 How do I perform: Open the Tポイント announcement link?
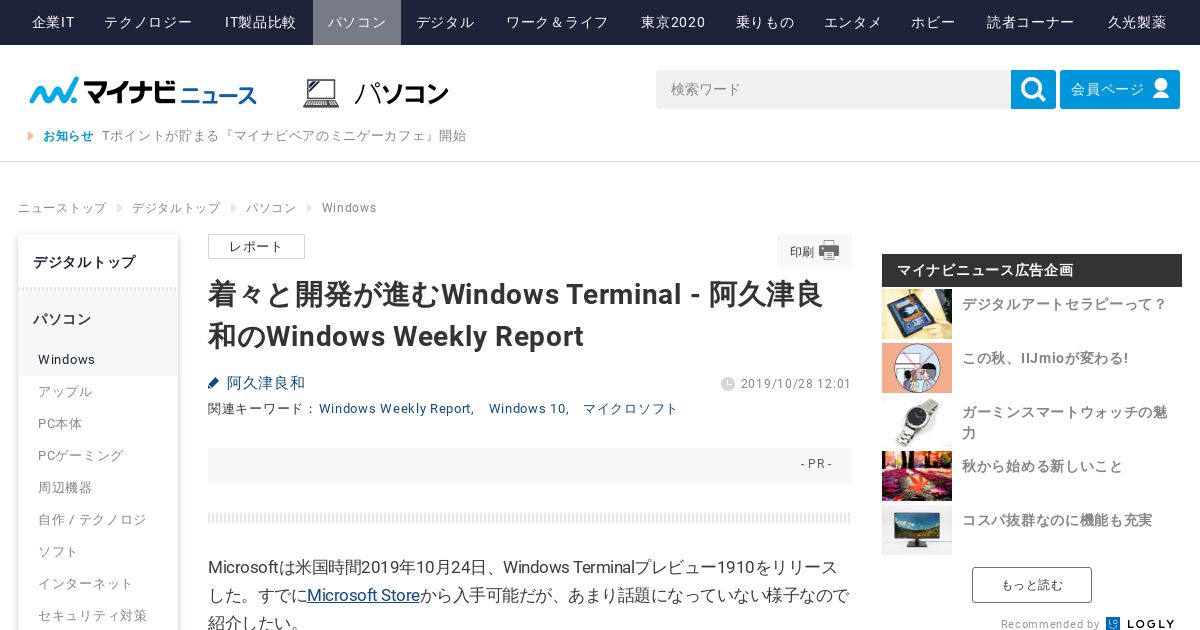284,136
